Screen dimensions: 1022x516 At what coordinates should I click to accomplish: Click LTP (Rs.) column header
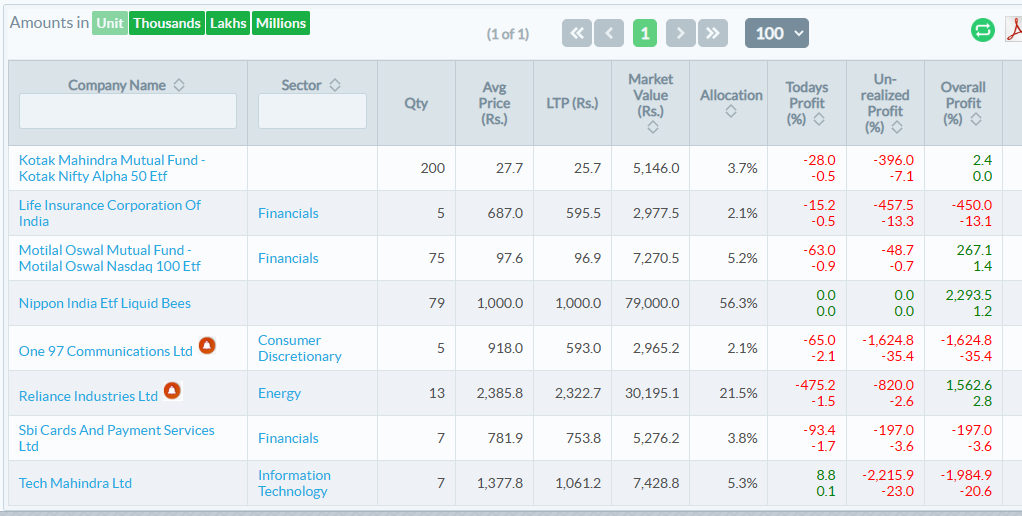click(x=572, y=103)
